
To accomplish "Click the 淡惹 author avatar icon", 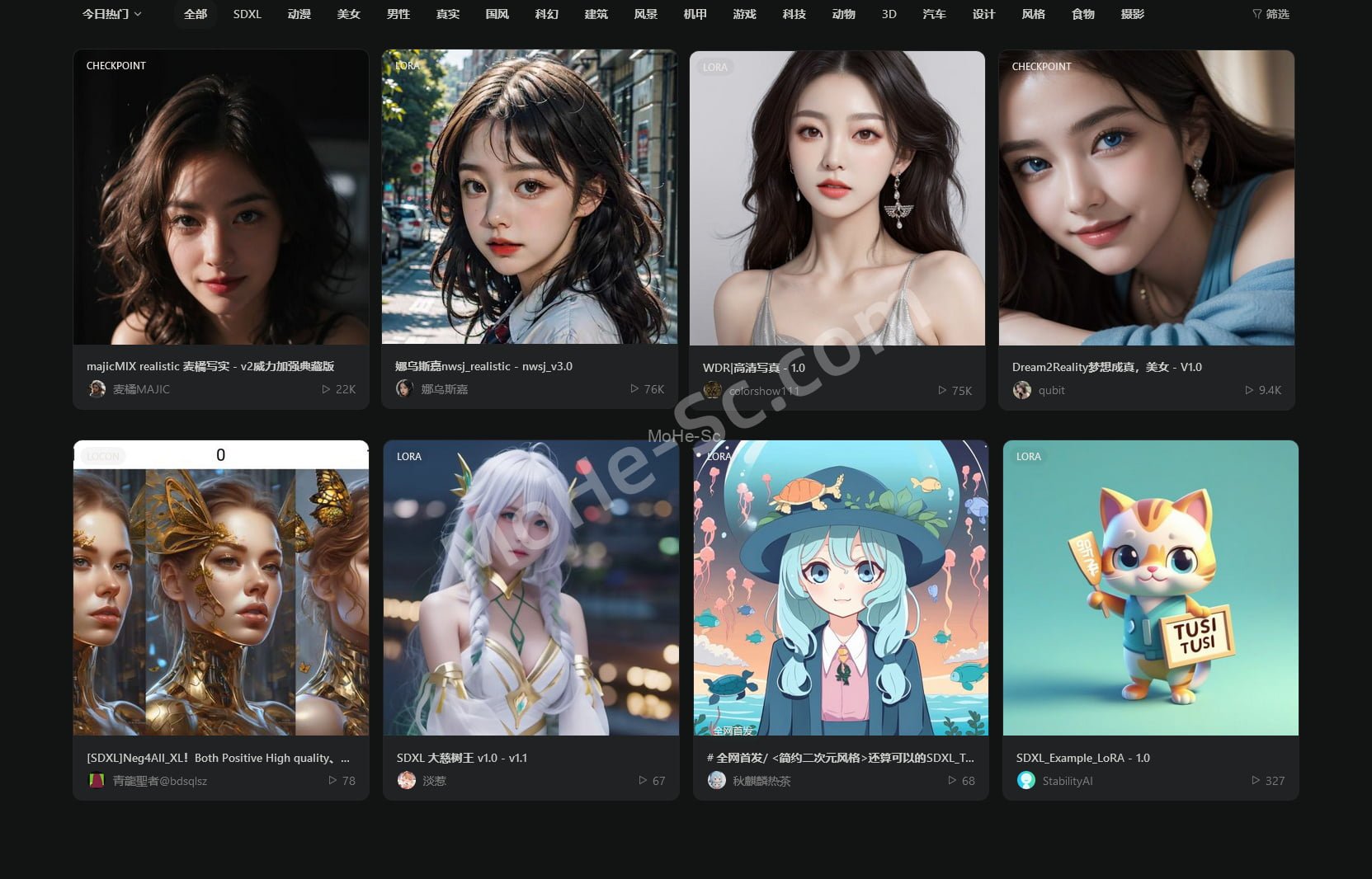I will (406, 780).
